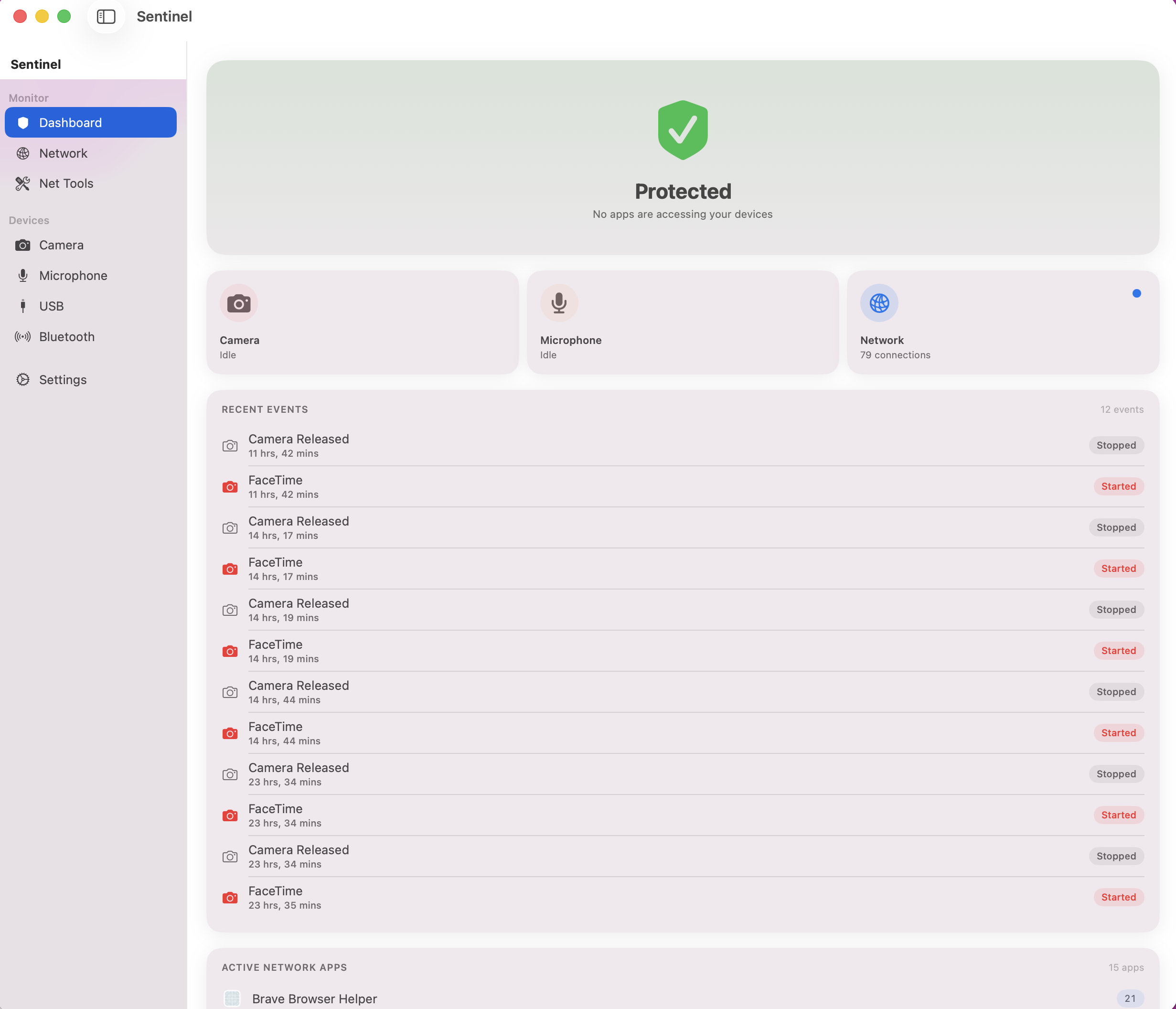
Task: Select Dashboard in the Monitor menu
Action: [70, 122]
